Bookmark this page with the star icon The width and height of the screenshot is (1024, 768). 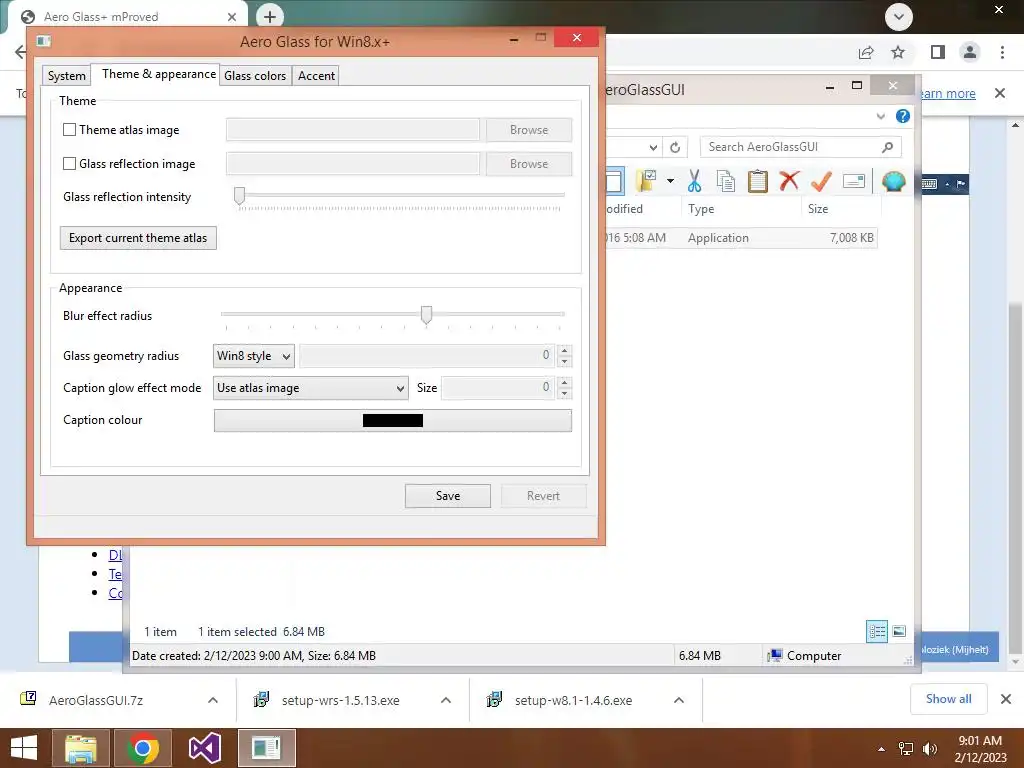[898, 52]
